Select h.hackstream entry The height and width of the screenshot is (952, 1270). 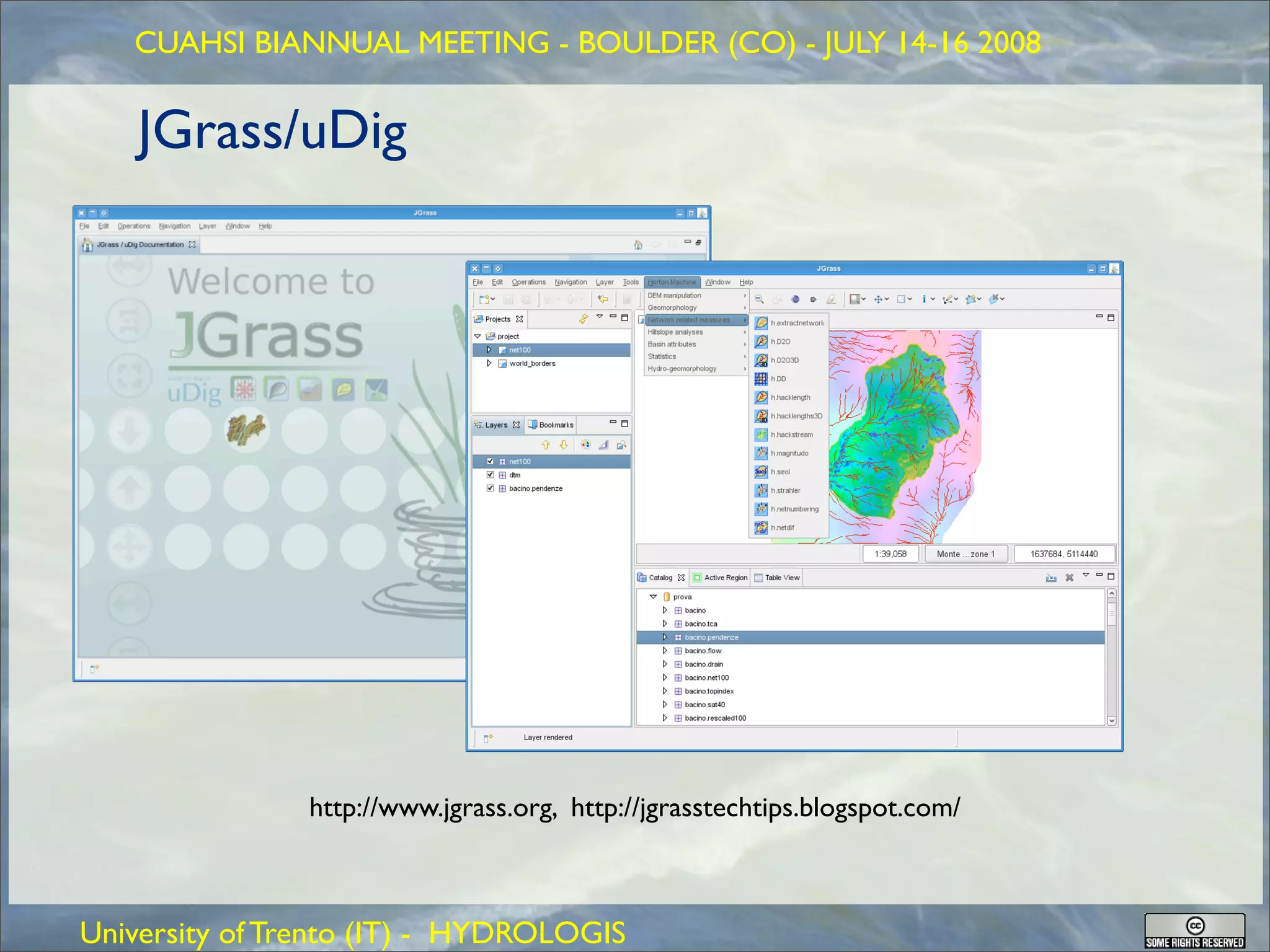click(x=789, y=434)
